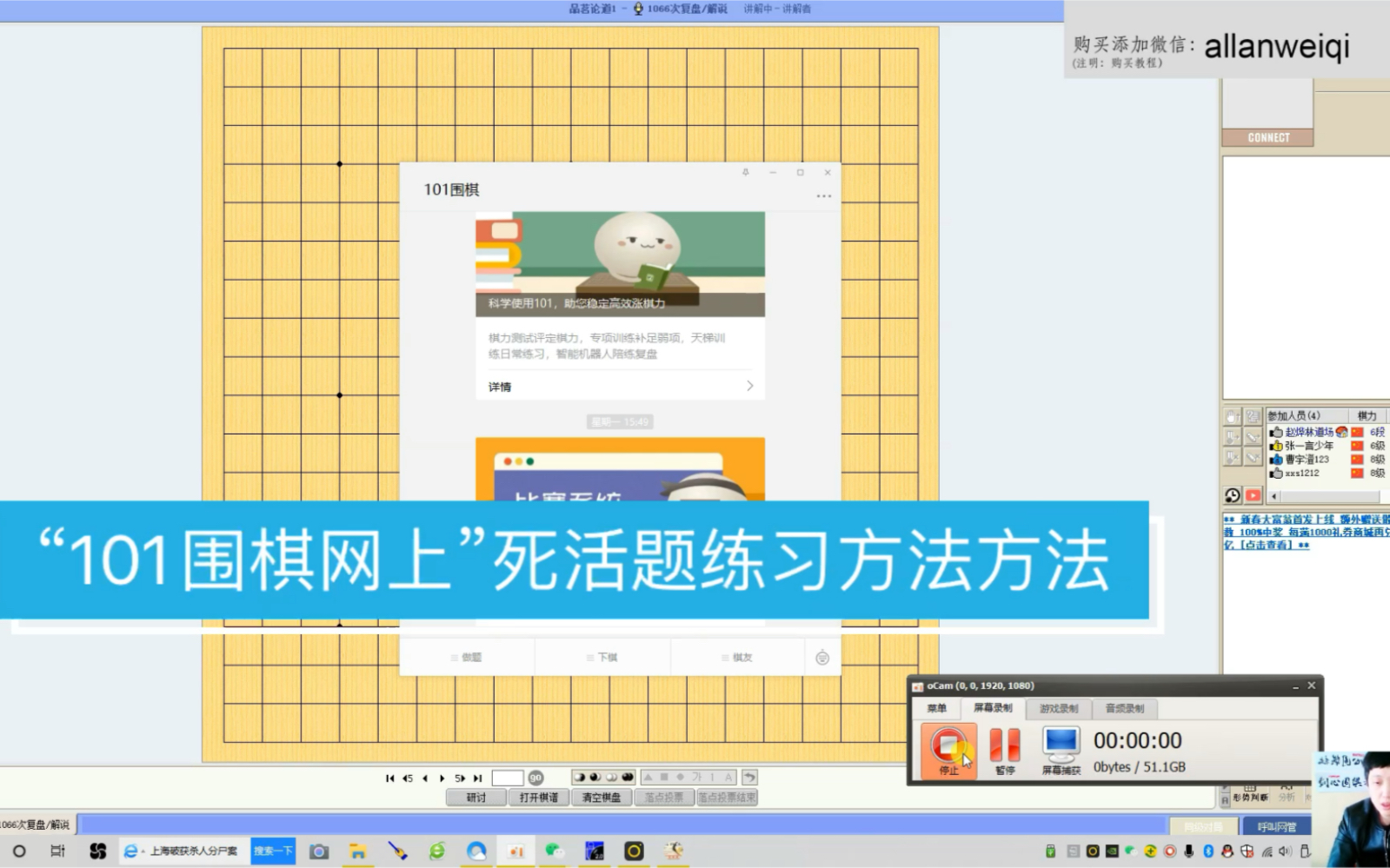Switch to oCam 游戏录制 tab
The width and height of the screenshot is (1390, 868).
point(1059,708)
